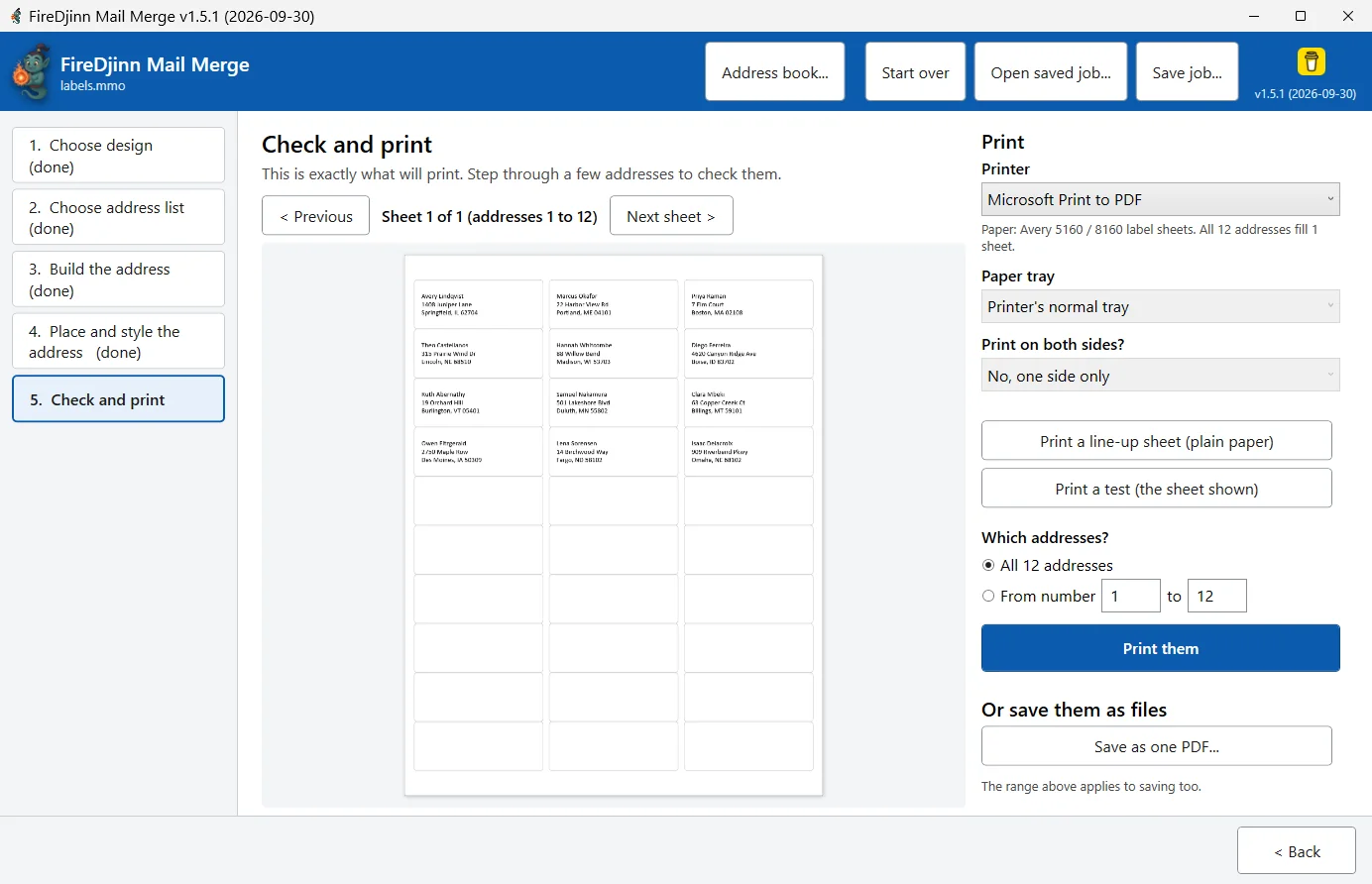This screenshot has width=1372, height=884.
Task: Click the FireDjinn mascot logo
Action: pos(31,72)
